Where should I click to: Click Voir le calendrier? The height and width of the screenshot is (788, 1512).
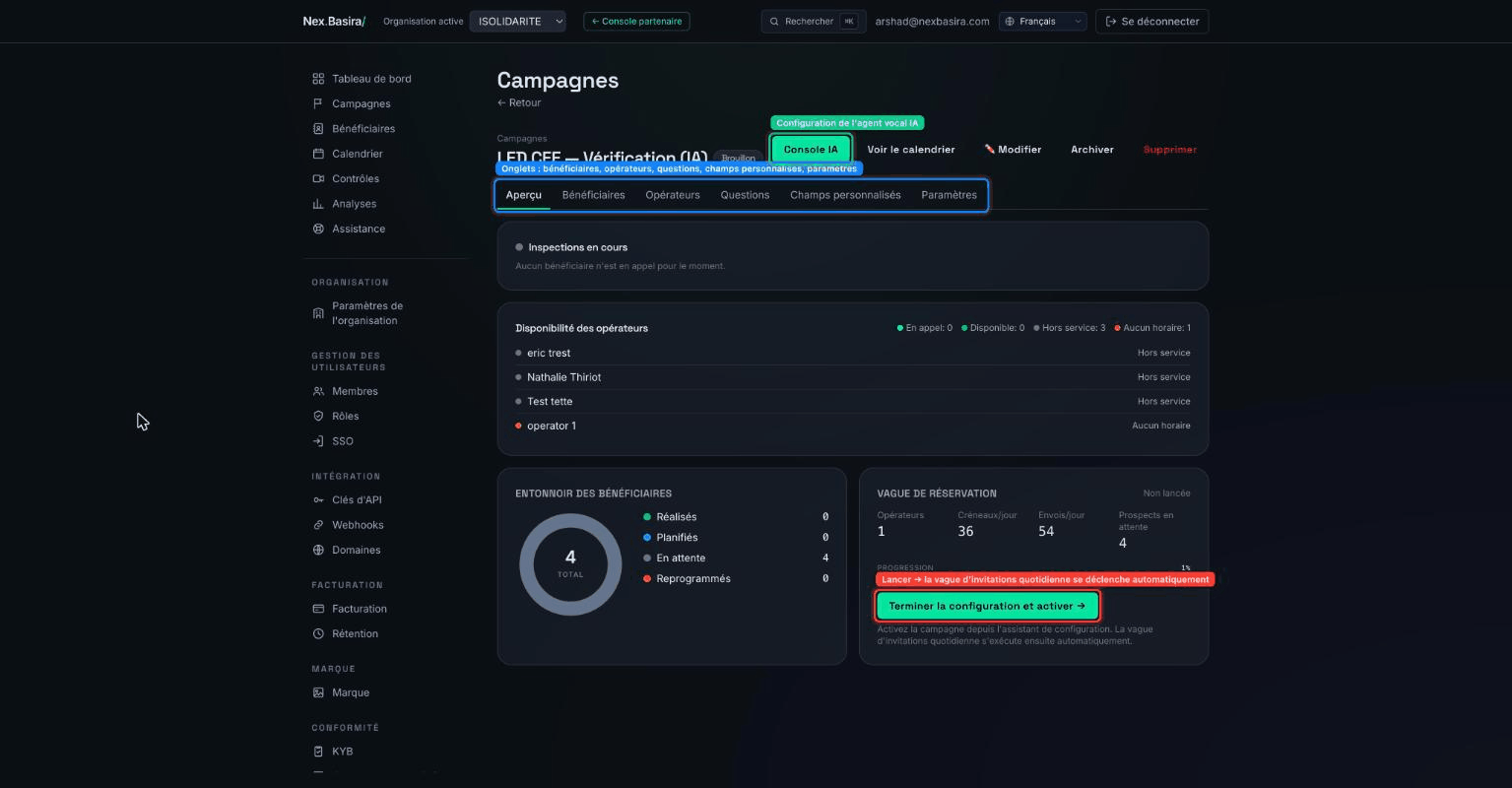click(911, 150)
